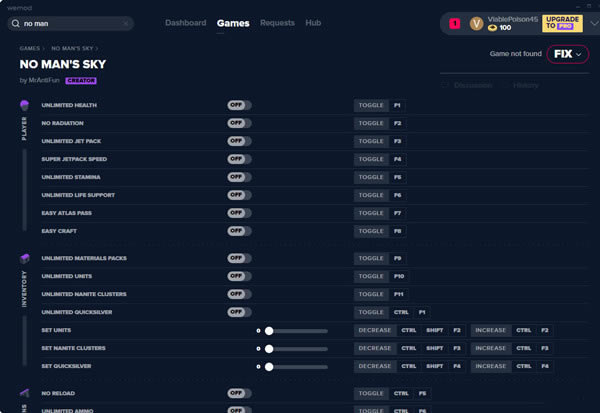Image resolution: width=600 pixels, height=413 pixels.
Task: Click the Set Units slider handle
Action: (x=269, y=330)
